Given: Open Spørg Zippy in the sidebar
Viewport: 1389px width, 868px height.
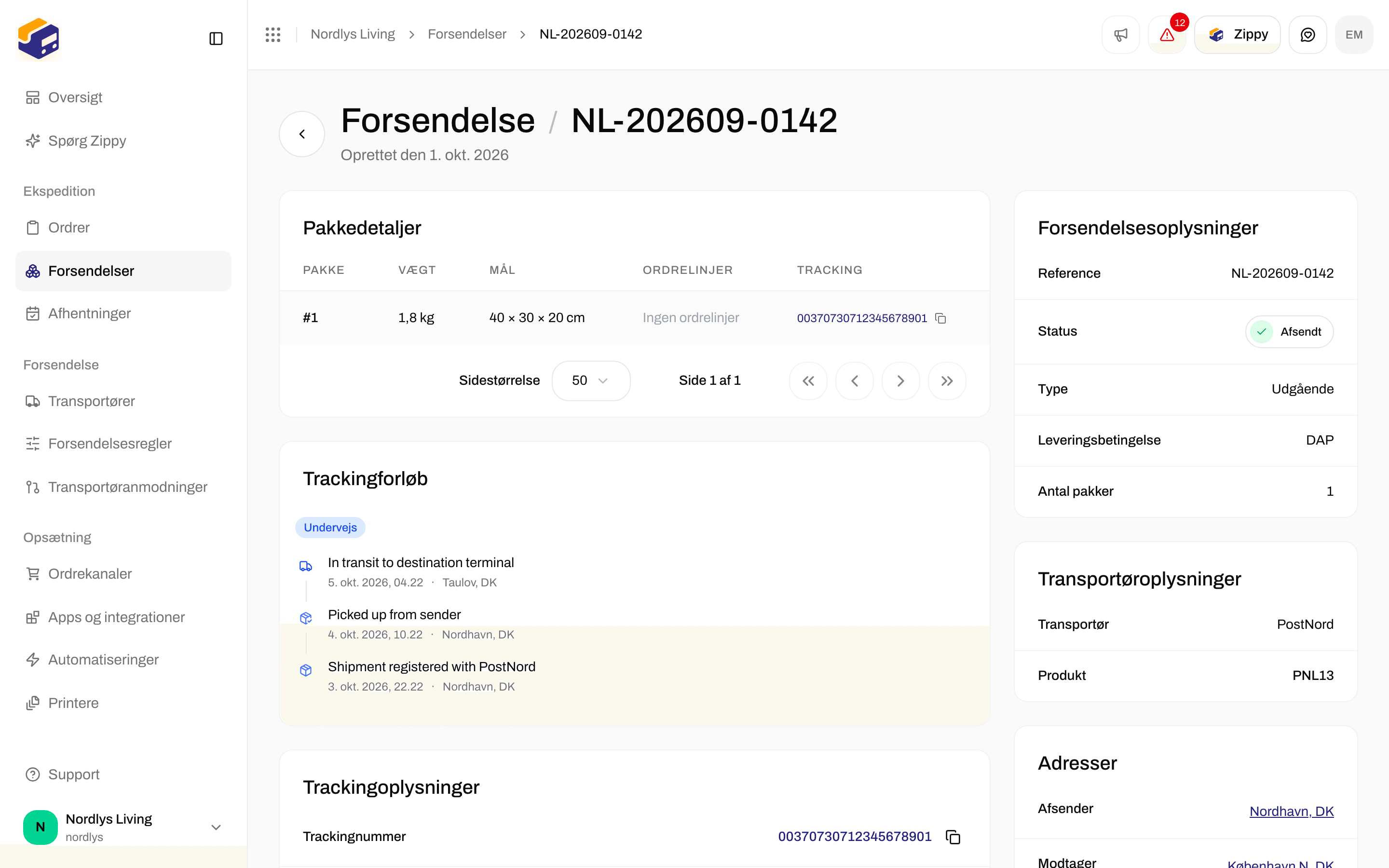Looking at the screenshot, I should [x=123, y=141].
